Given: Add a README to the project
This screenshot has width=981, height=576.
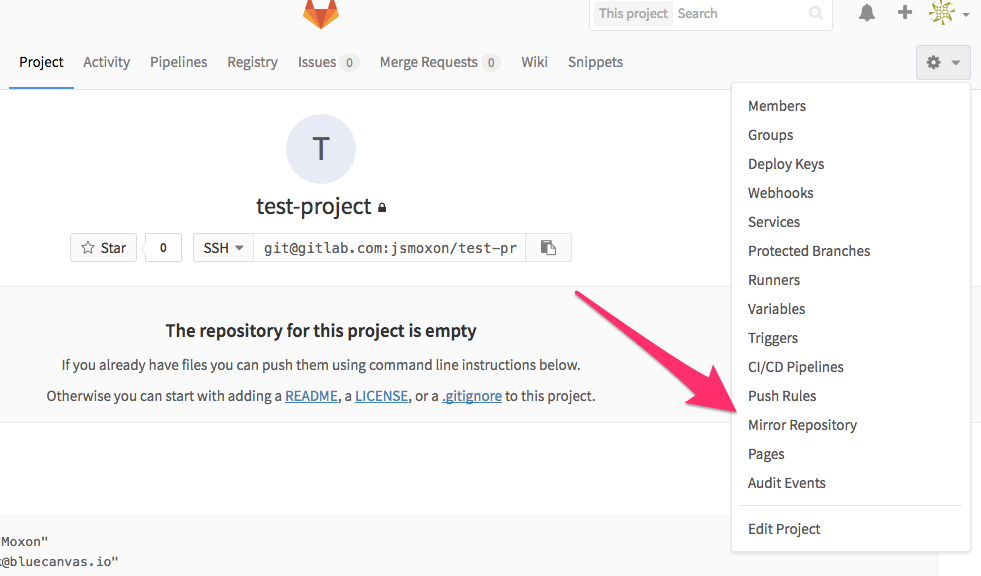Looking at the screenshot, I should coord(311,395).
